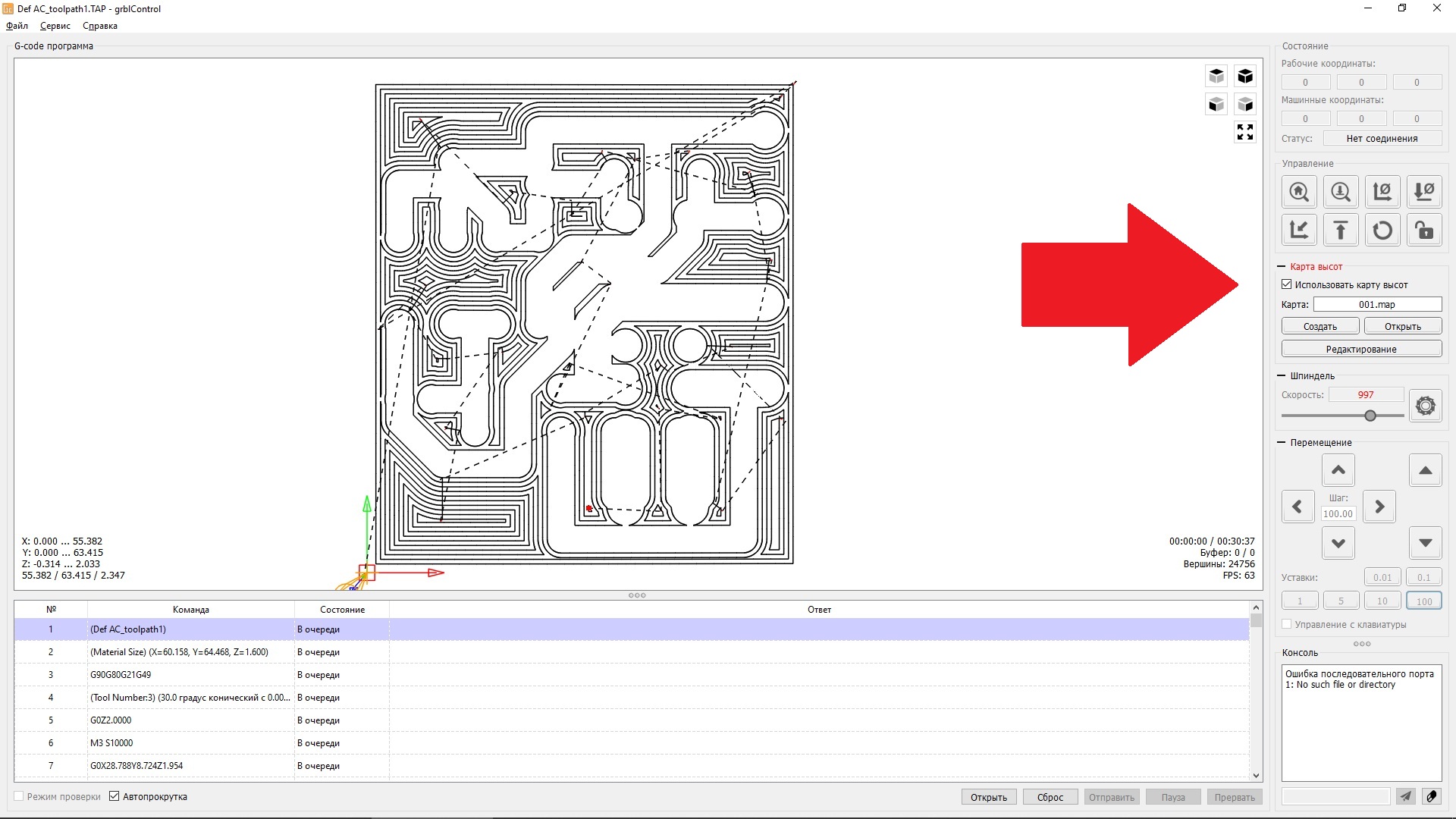Collapse the Перемещение section
This screenshot has width=1456, height=819.
[x=1282, y=443]
